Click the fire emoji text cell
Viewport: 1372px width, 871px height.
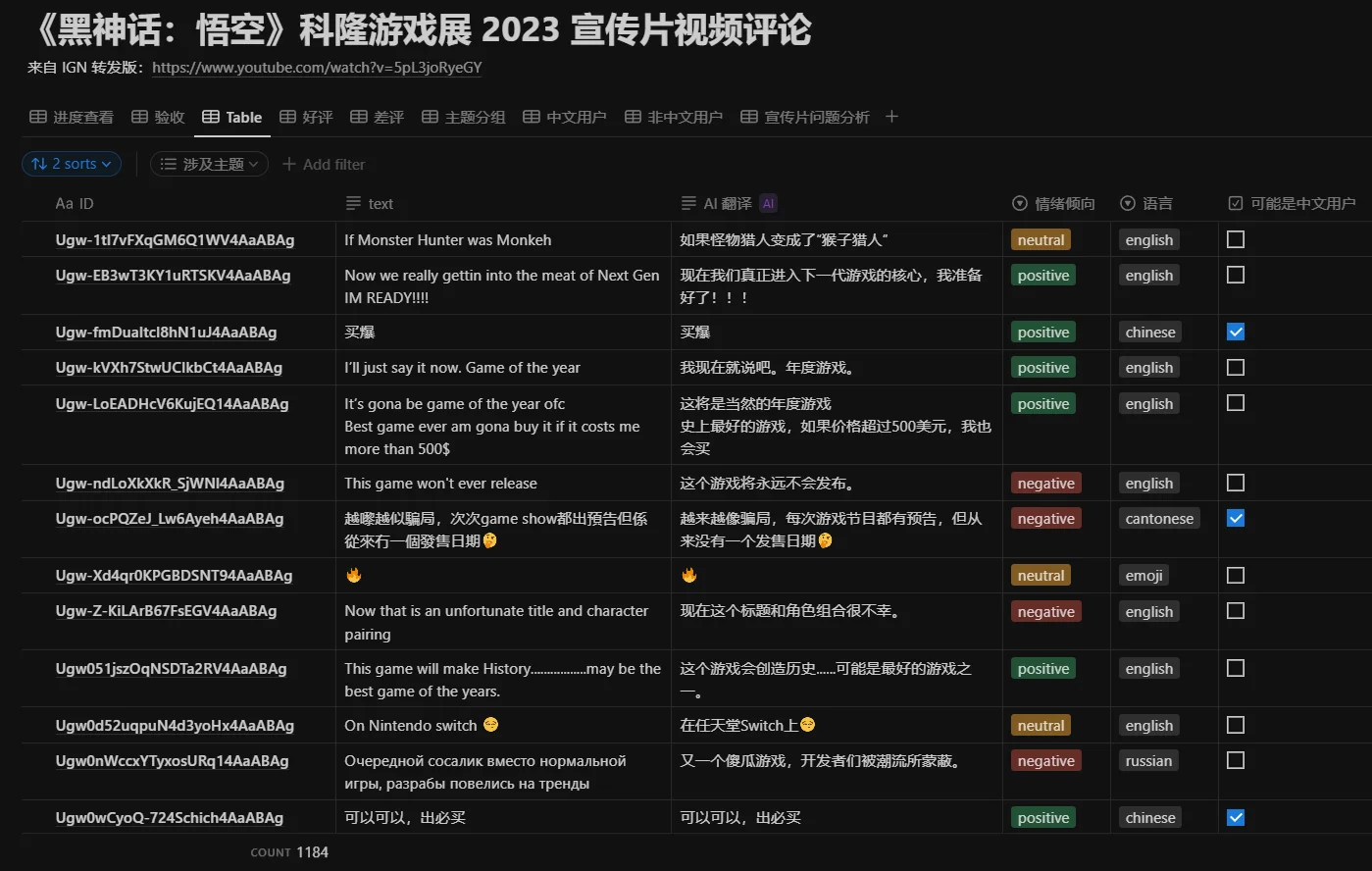[503, 576]
